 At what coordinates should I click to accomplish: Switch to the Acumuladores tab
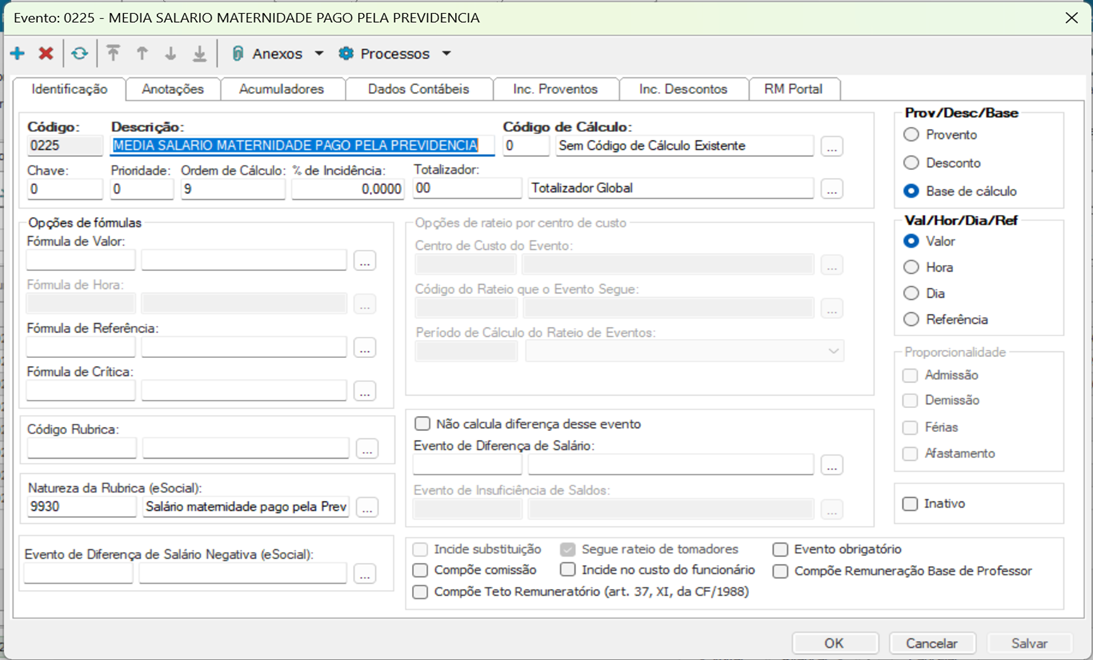(x=281, y=89)
